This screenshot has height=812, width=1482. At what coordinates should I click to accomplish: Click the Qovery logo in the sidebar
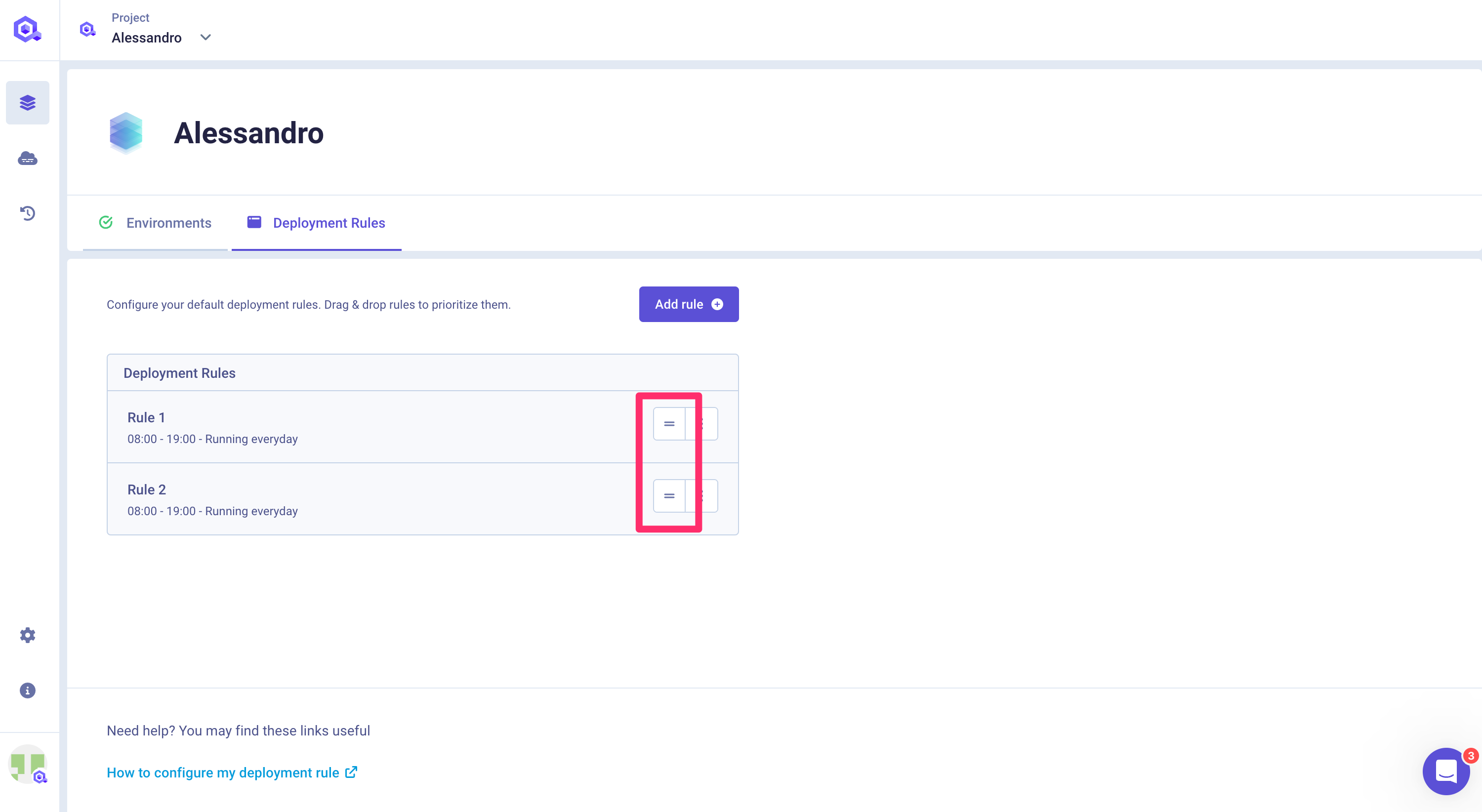click(x=27, y=29)
